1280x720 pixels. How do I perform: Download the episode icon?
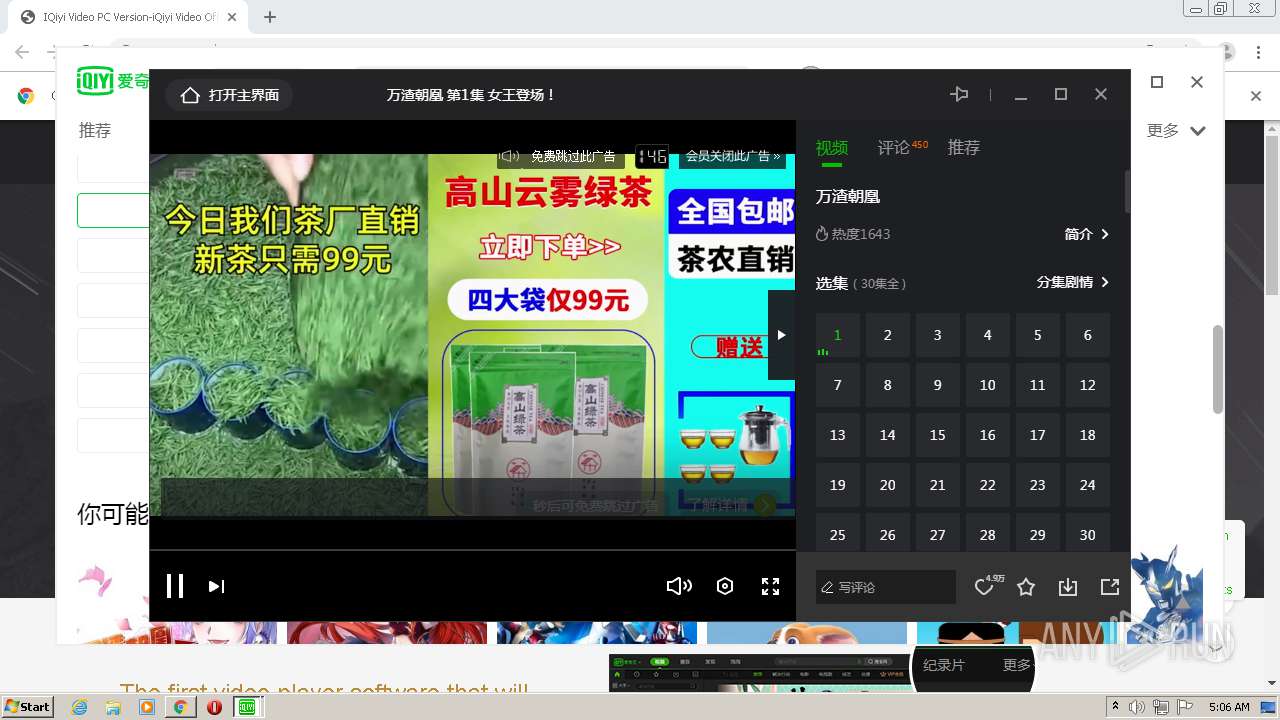tap(1068, 587)
